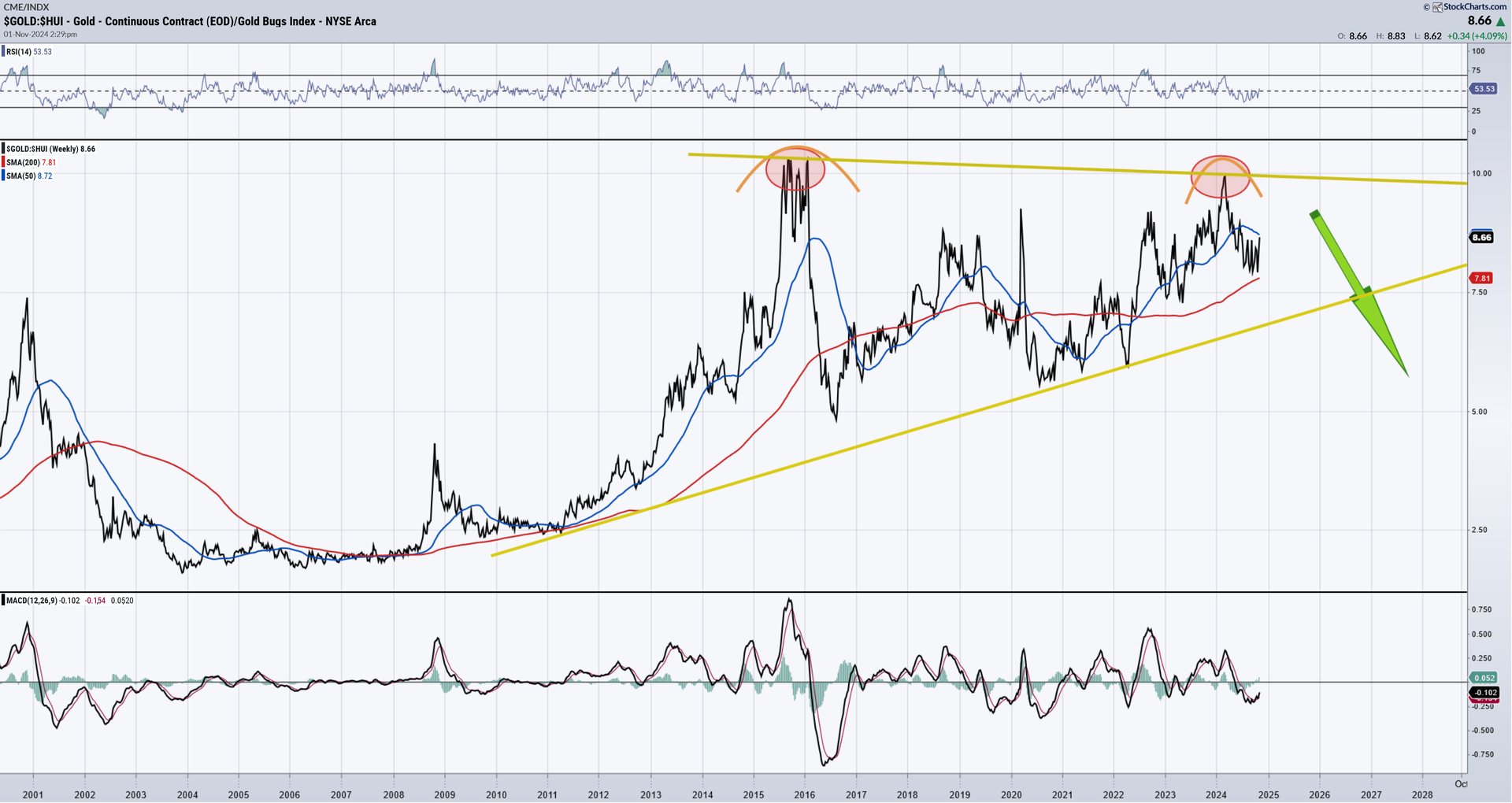Open the StockCharts.com watermark link
Screen dimensions: 1512x803
1475,7
